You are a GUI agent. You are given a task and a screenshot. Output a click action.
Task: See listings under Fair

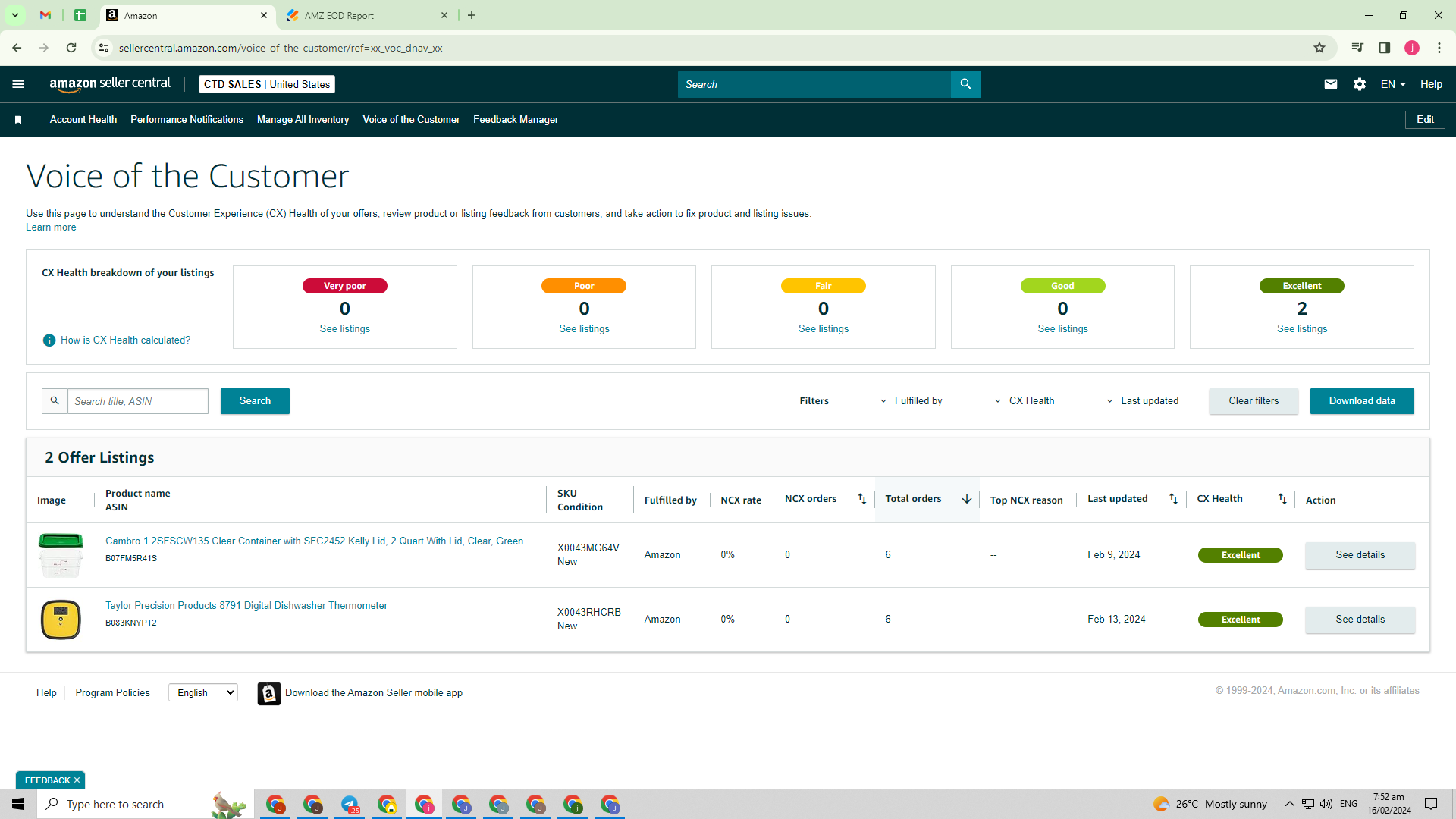[x=823, y=329]
